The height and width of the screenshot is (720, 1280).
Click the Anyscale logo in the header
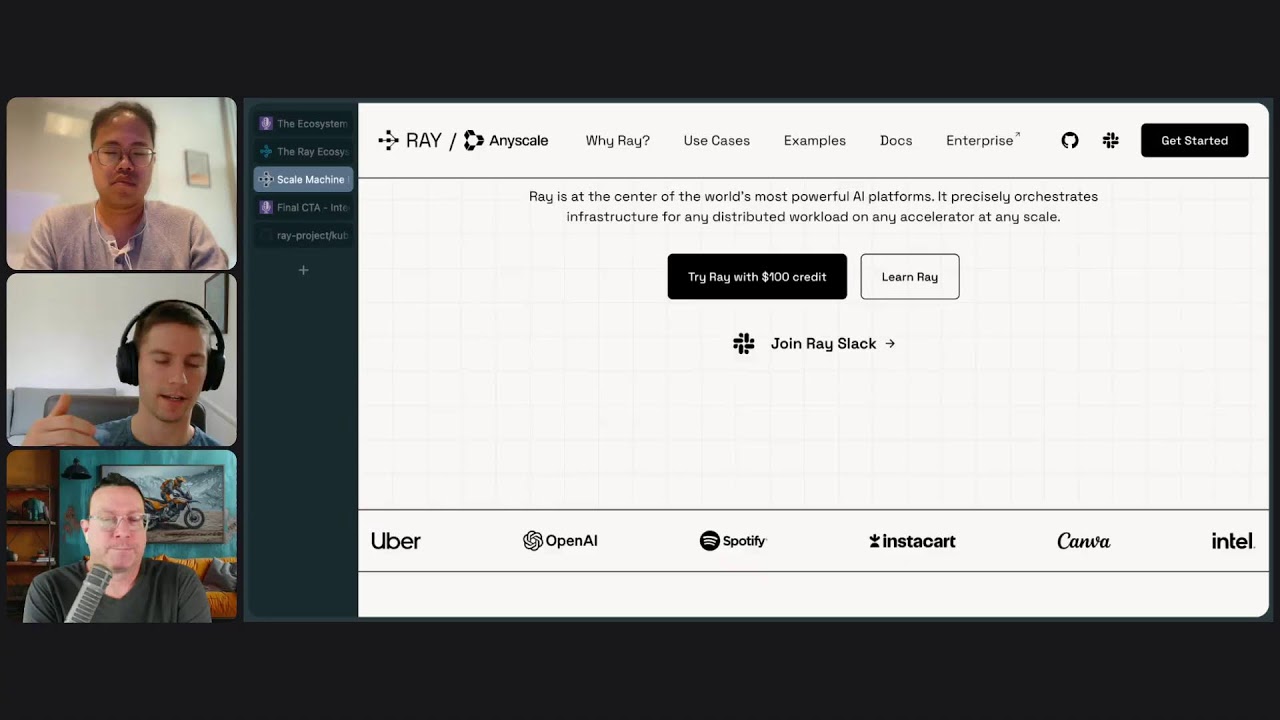click(506, 141)
